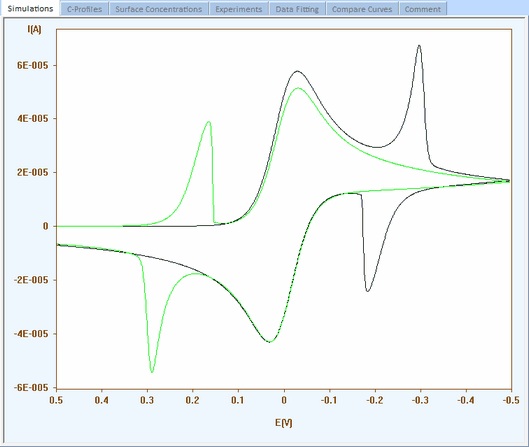This screenshot has height=447, width=529.
Task: Click the 0 tick on the y-axis
Action: pyautogui.click(x=46, y=226)
